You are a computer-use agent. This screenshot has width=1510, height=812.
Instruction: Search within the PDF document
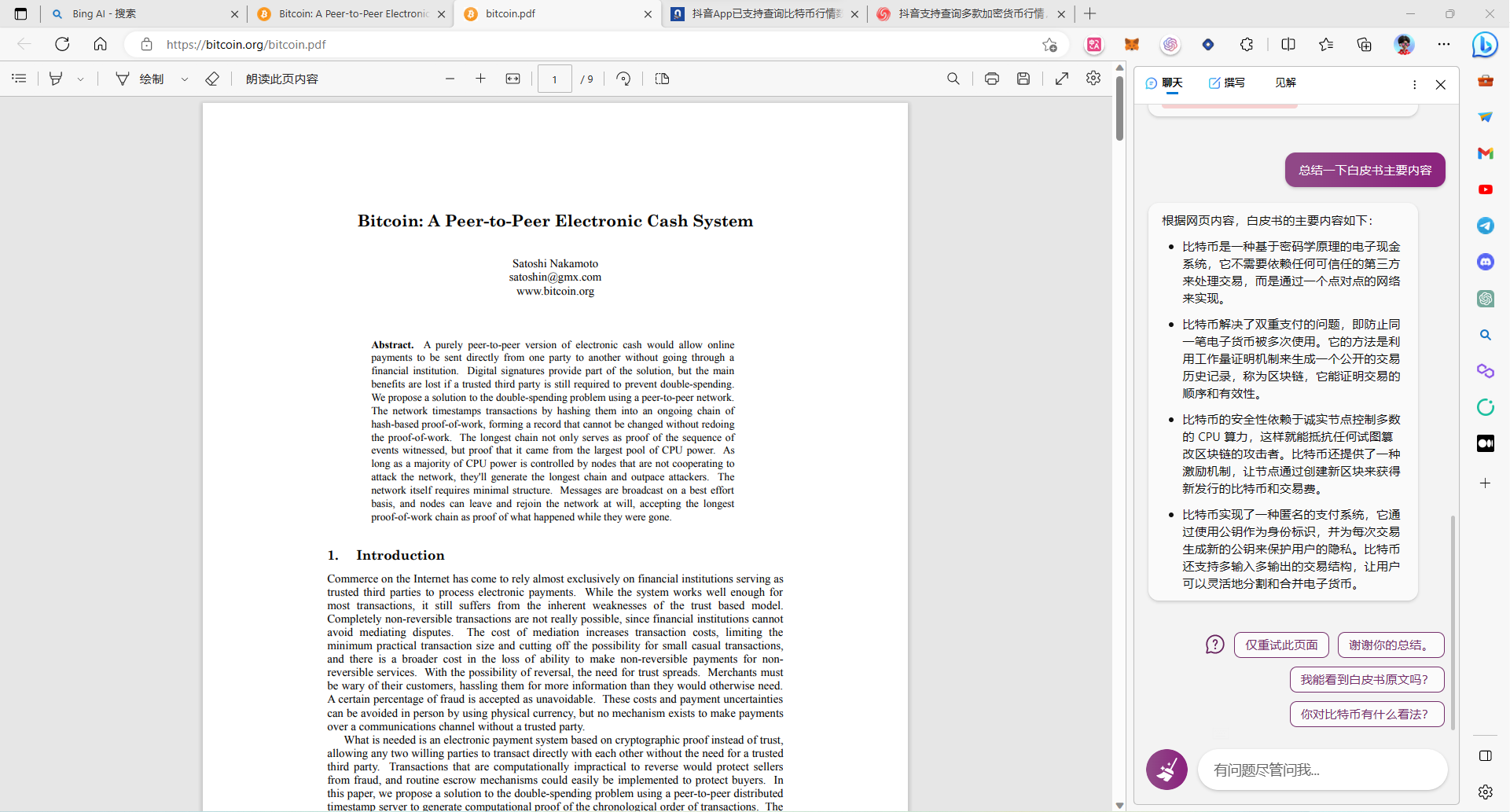click(x=953, y=79)
